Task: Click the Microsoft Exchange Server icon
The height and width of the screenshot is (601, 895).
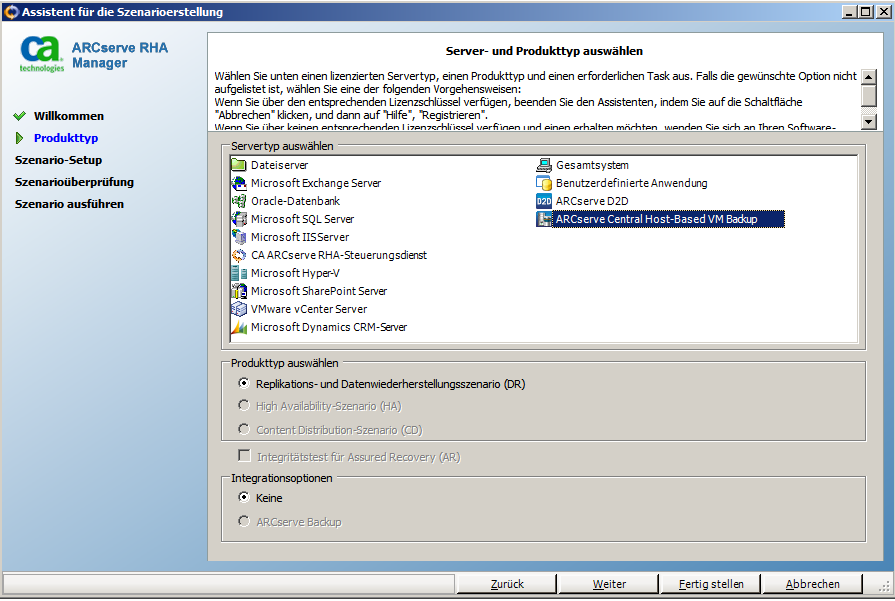Action: pos(239,183)
